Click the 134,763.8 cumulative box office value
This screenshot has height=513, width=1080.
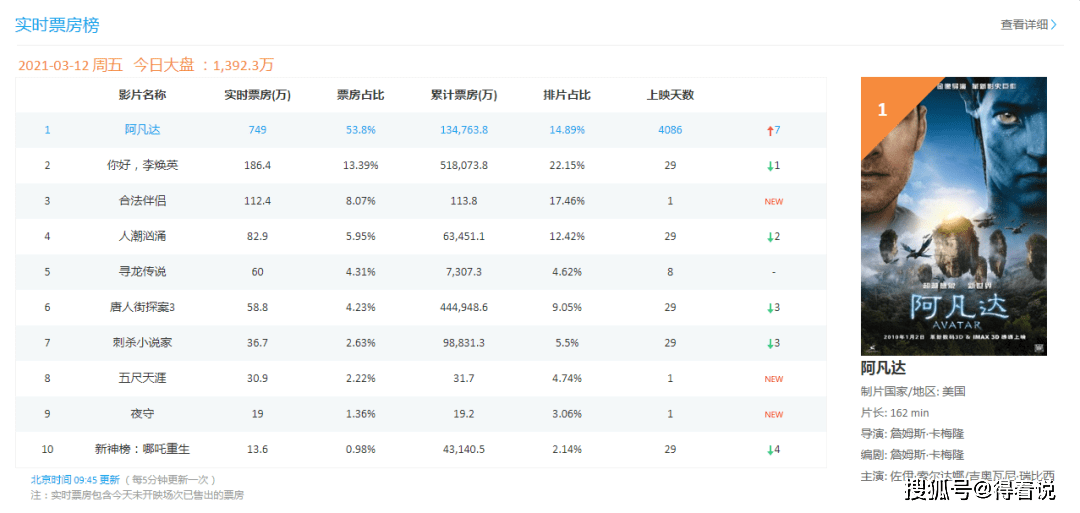[x=464, y=129]
